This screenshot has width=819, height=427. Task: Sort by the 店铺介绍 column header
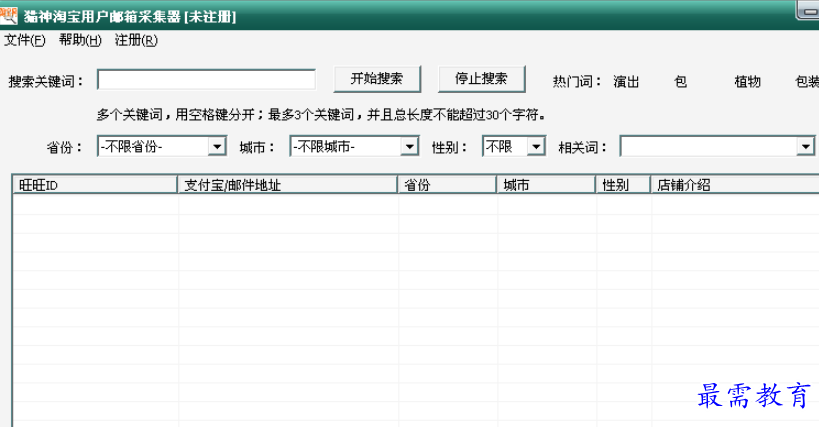pos(735,185)
